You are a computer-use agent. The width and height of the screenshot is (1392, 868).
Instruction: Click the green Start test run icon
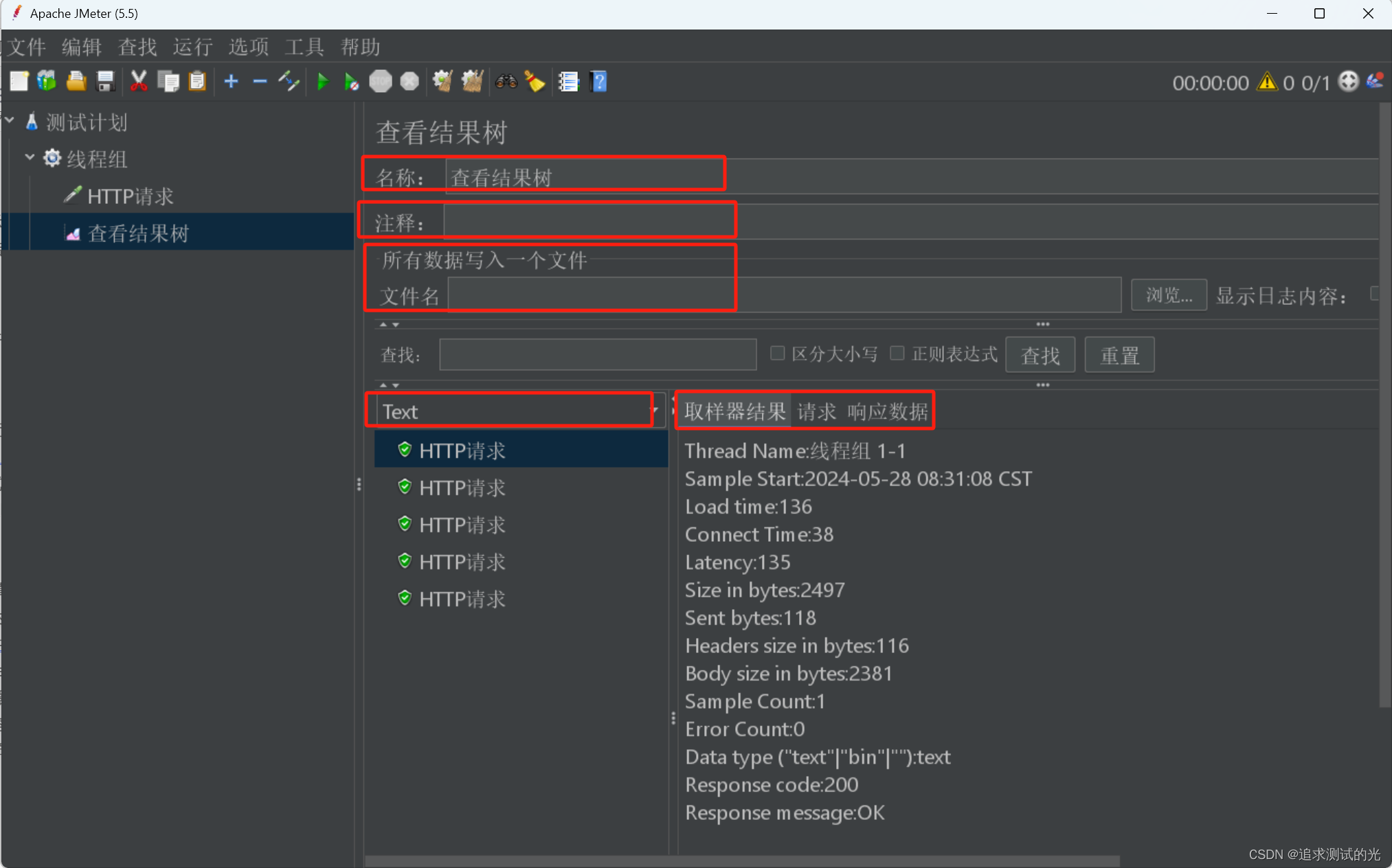click(x=322, y=82)
